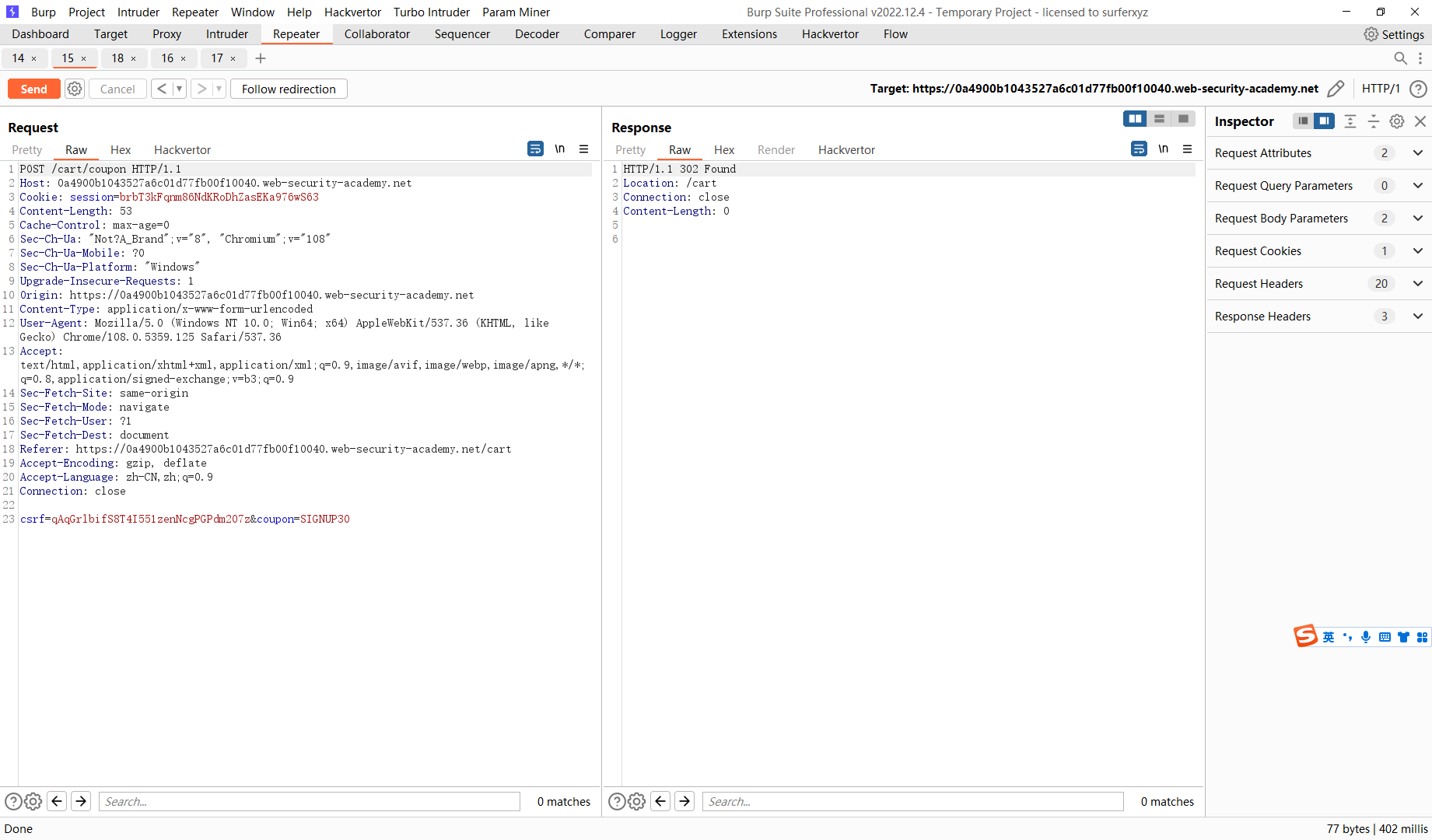Go forward in request history arrow
The width and height of the screenshot is (1432, 840).
pos(201,89)
